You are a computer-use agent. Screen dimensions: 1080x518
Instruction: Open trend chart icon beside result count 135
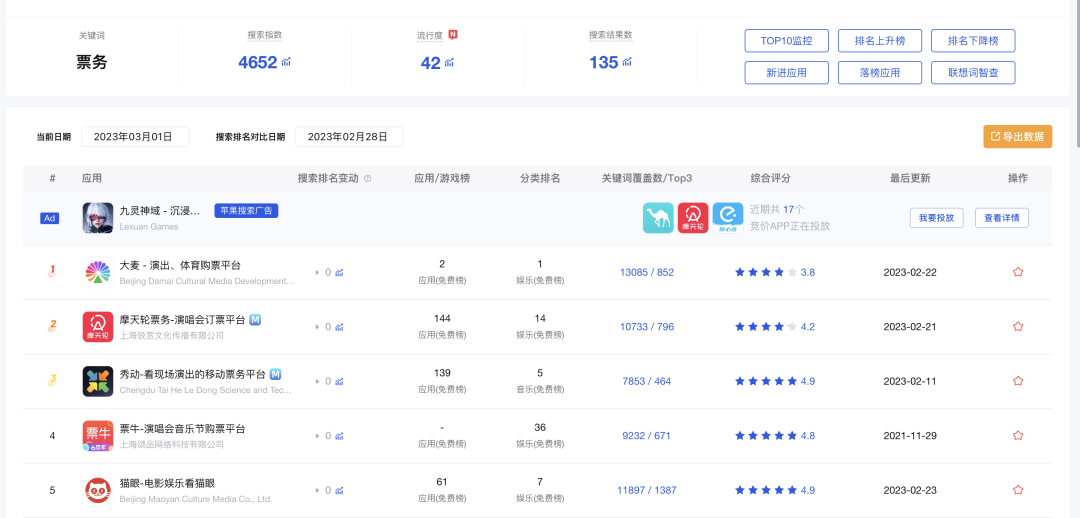point(627,63)
